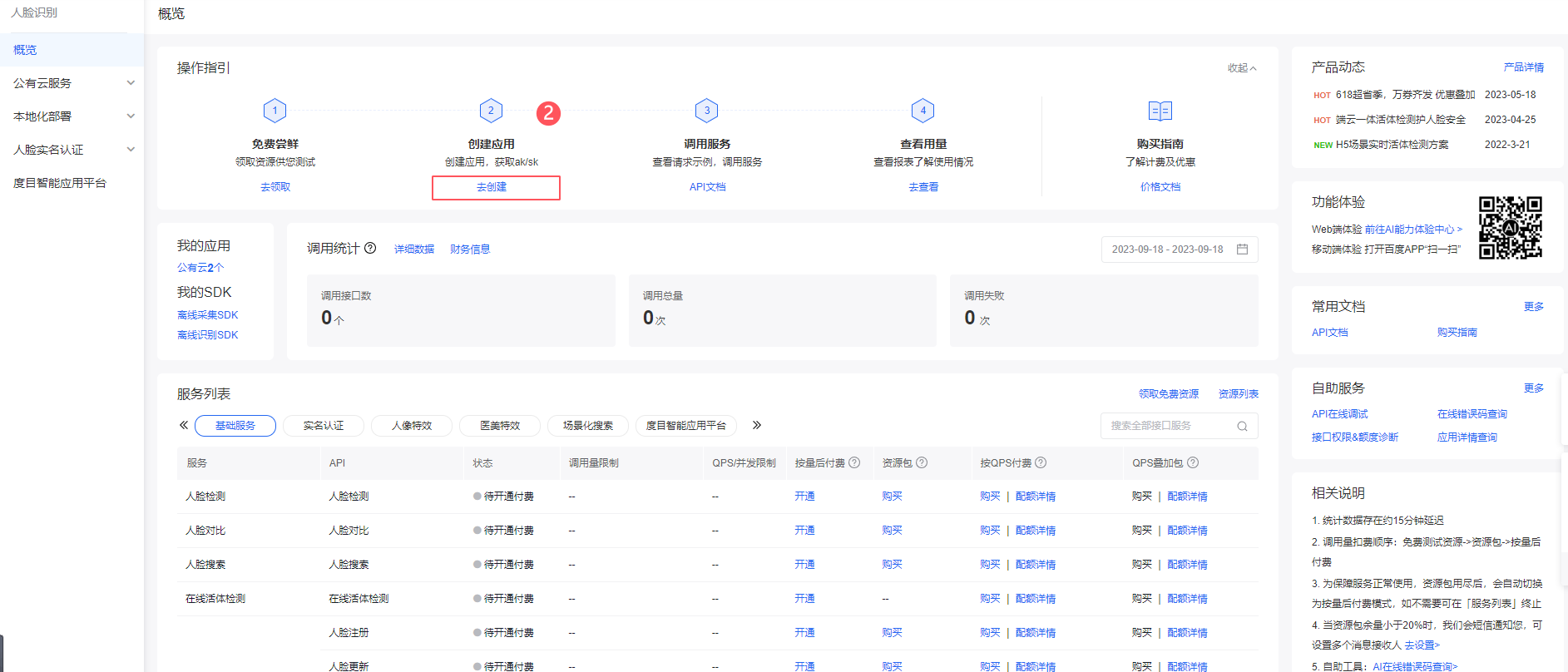This screenshot has height=672, width=1568.
Task: Open the 端云一体活体检测护人脸安全 news item
Action: tap(1401, 120)
